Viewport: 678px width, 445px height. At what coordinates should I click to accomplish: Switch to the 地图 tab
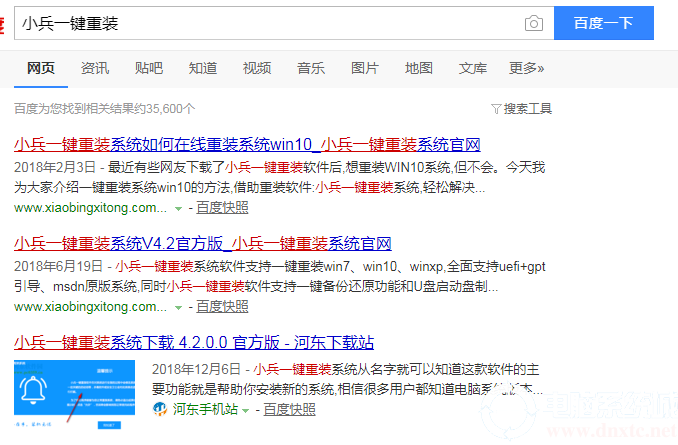click(419, 68)
